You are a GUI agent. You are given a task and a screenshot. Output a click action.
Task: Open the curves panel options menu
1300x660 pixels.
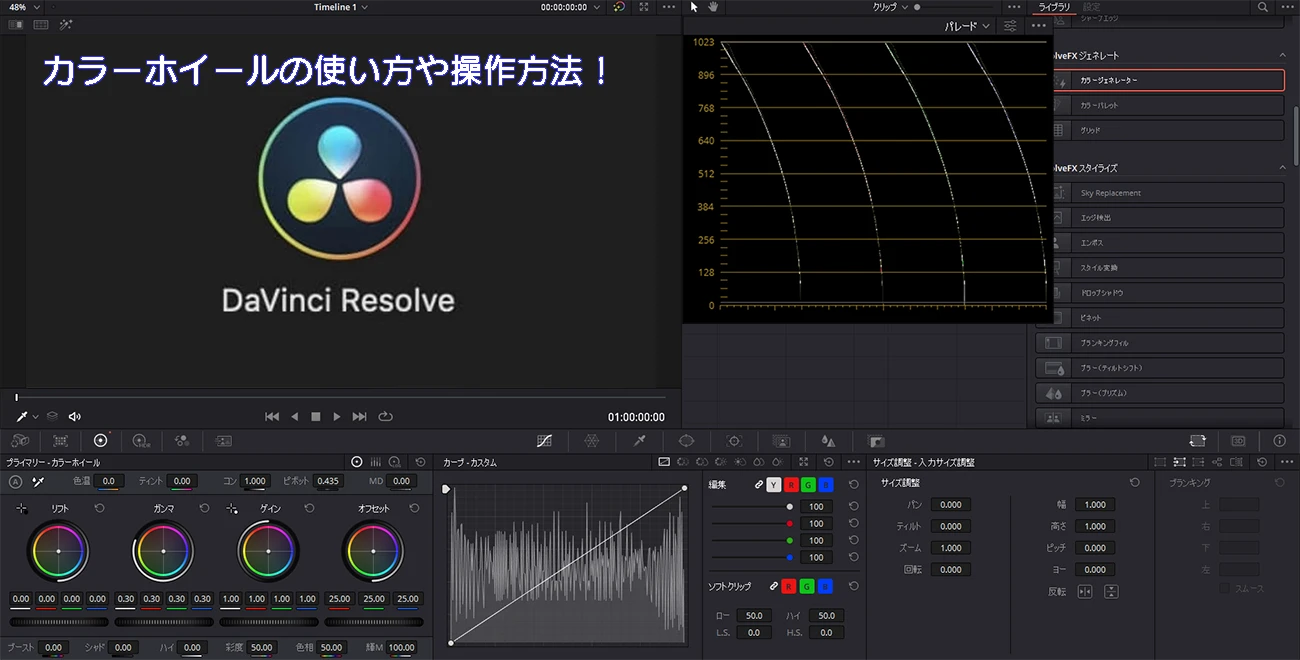(x=853, y=462)
